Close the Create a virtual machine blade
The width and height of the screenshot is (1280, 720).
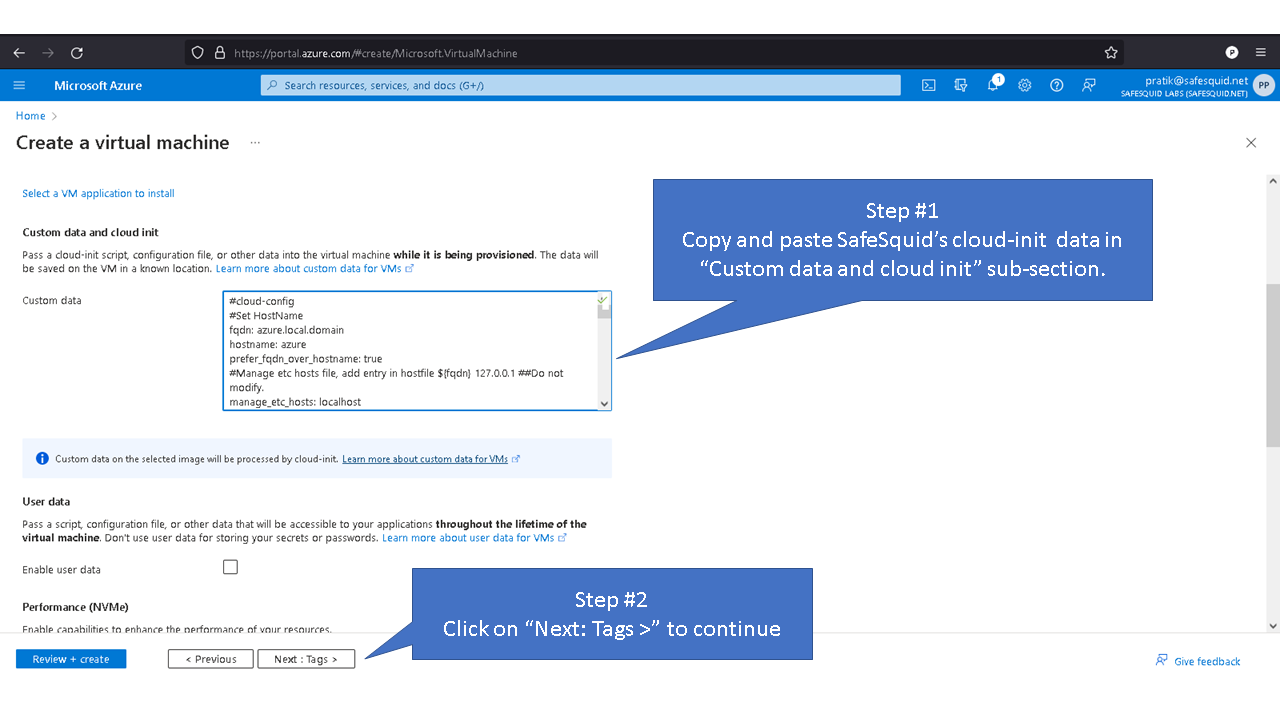(x=1251, y=143)
